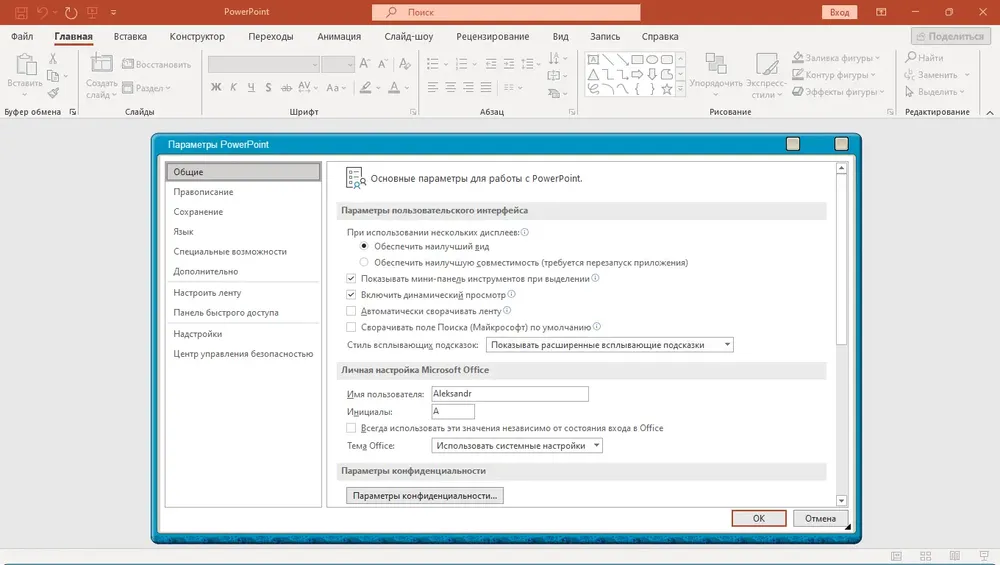Switch to Рецензирование ribbon tab
This screenshot has height=565, width=1000.
point(492,36)
